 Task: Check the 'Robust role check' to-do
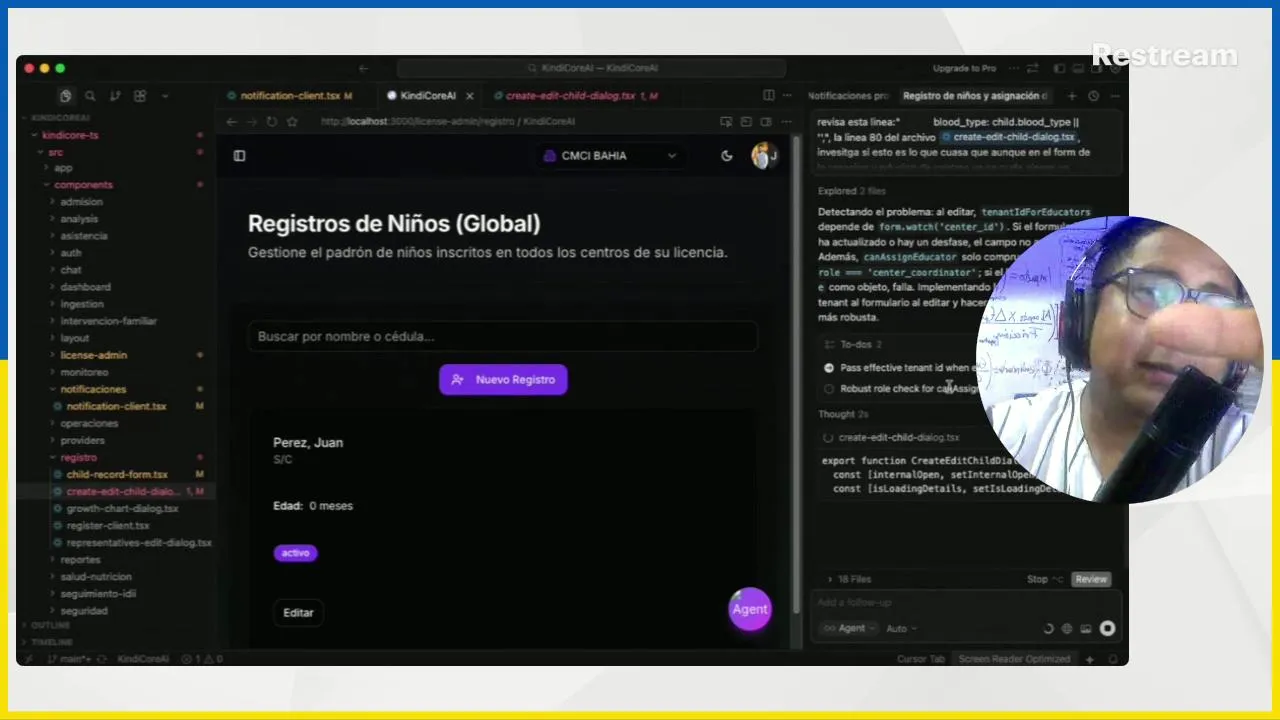pos(828,389)
